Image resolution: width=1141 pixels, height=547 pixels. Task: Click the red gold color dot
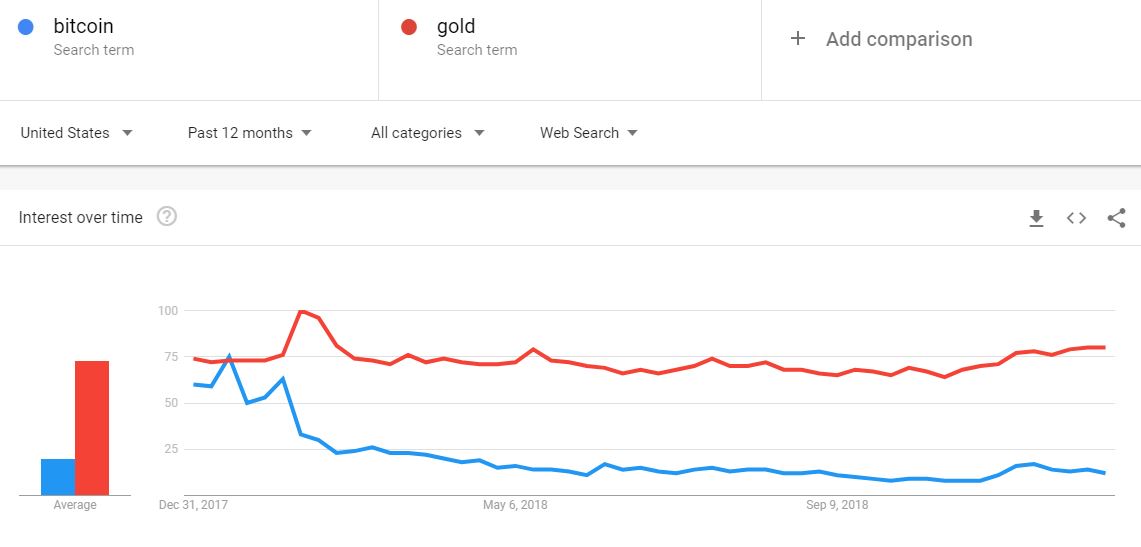coord(408,27)
